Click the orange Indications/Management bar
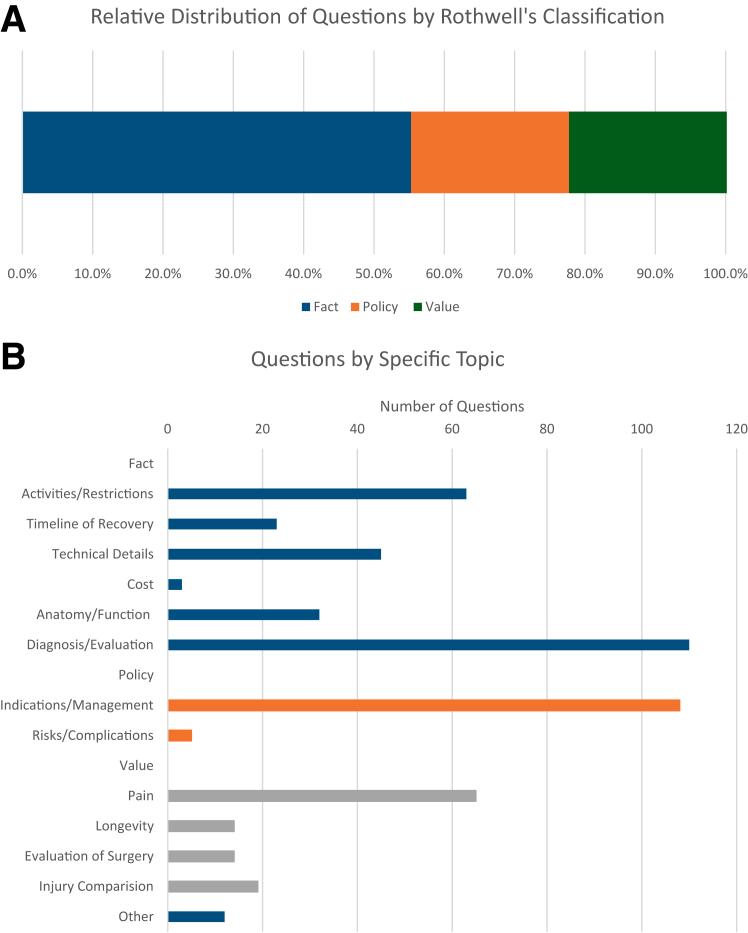748x933 pixels. (424, 705)
